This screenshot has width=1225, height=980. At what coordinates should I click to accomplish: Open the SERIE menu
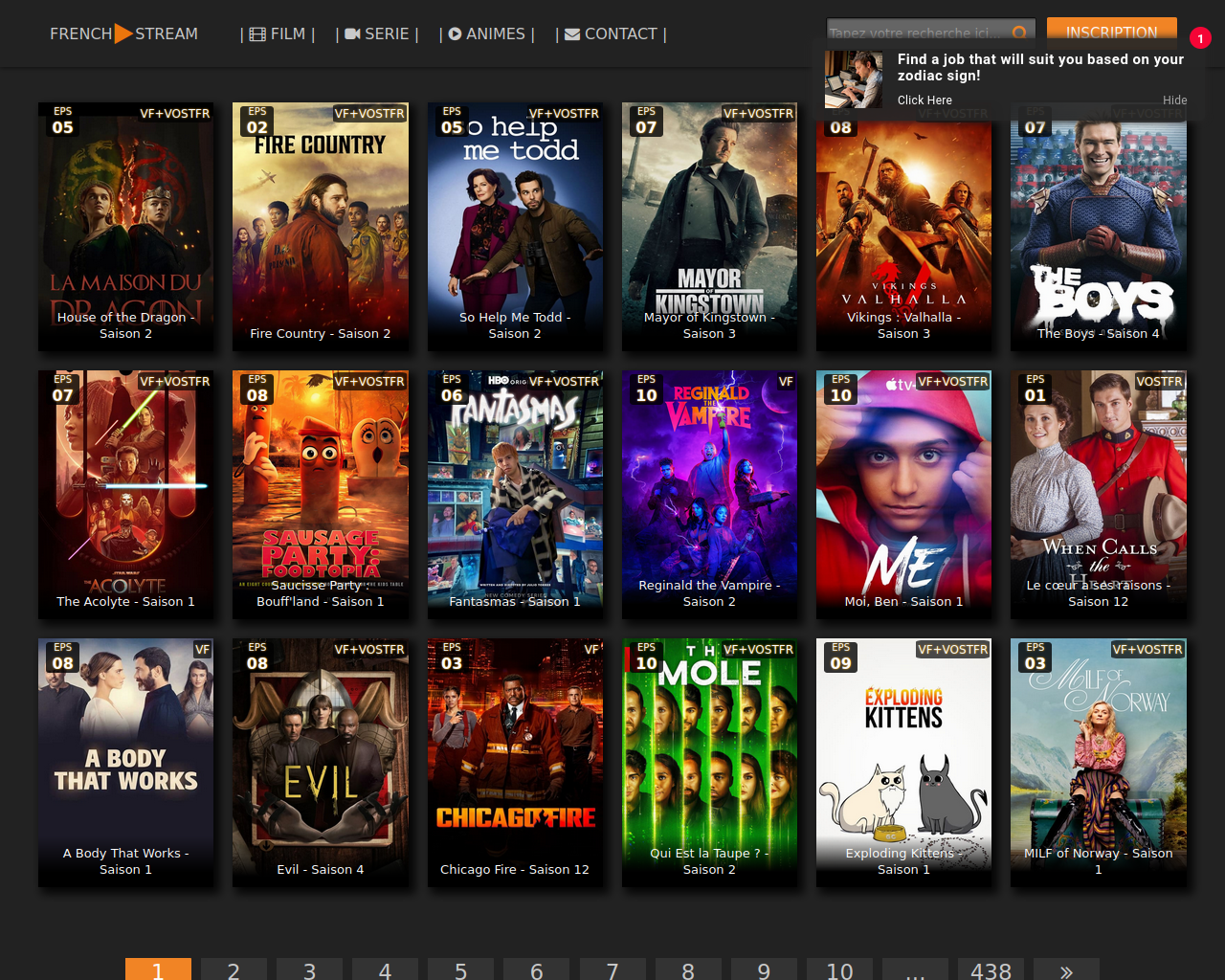(377, 33)
